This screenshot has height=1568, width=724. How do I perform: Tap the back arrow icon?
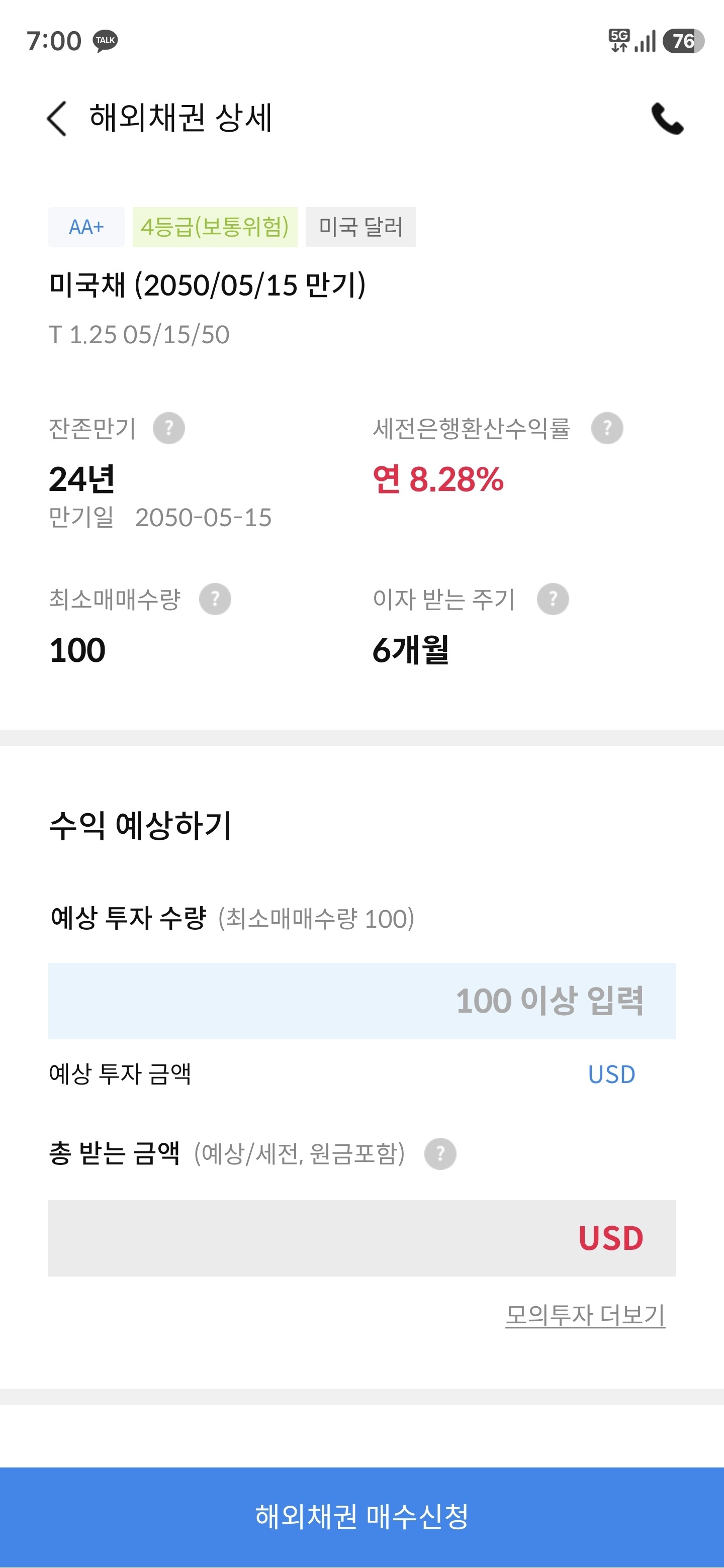click(x=57, y=118)
